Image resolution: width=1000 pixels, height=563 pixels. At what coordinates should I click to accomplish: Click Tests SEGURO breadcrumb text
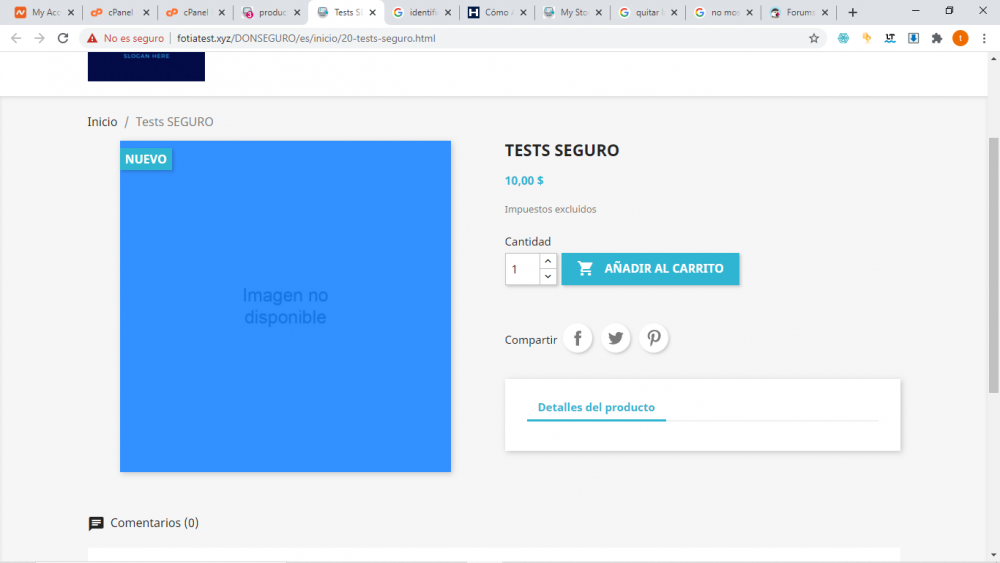click(174, 122)
